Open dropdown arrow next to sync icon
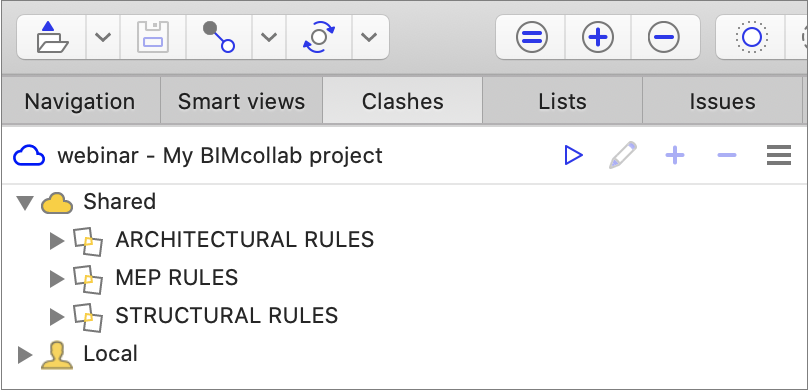Image resolution: width=808 pixels, height=391 pixels. point(369,37)
